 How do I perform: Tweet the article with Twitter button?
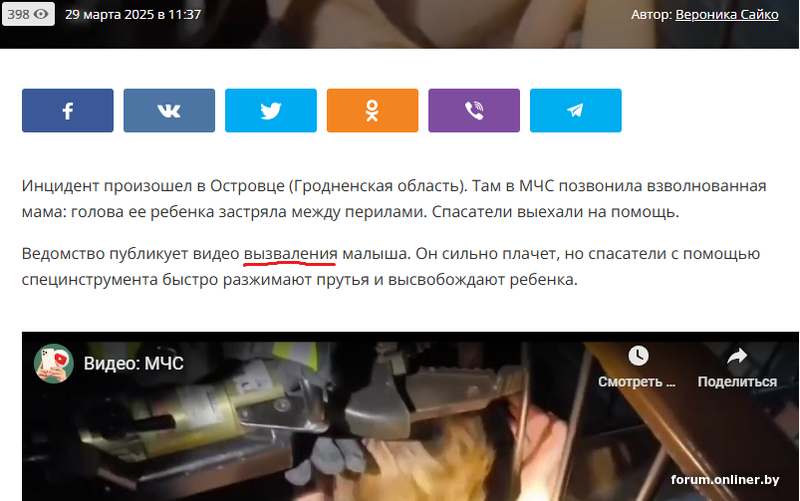270,110
